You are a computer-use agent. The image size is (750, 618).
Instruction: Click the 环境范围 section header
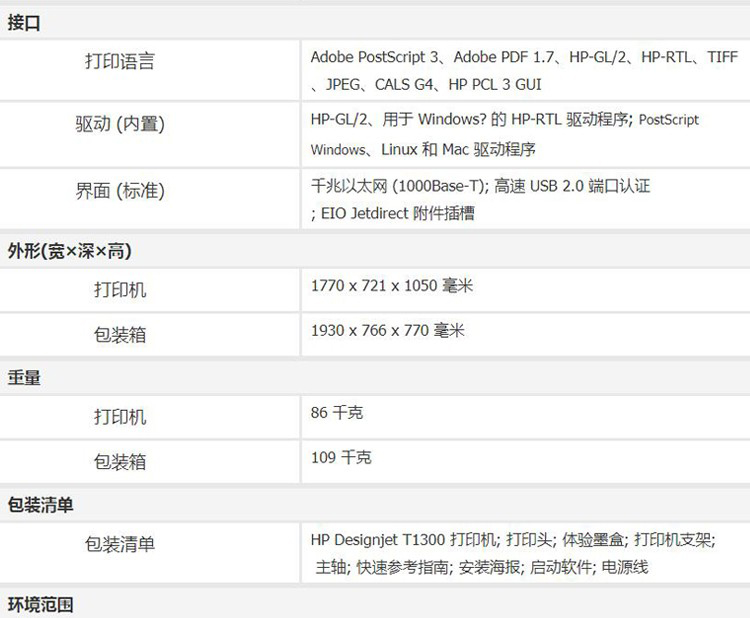(x=41, y=605)
